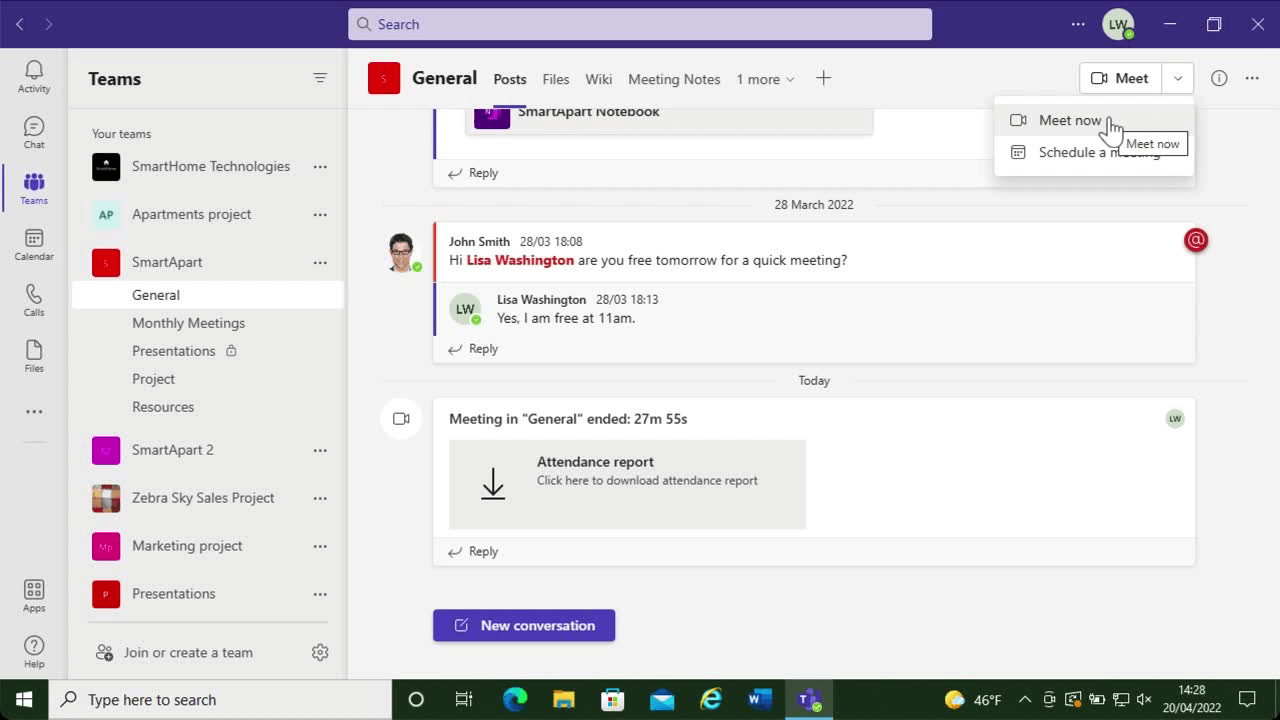
Task: Open more options for SmartApart team
Action: pyautogui.click(x=320, y=262)
